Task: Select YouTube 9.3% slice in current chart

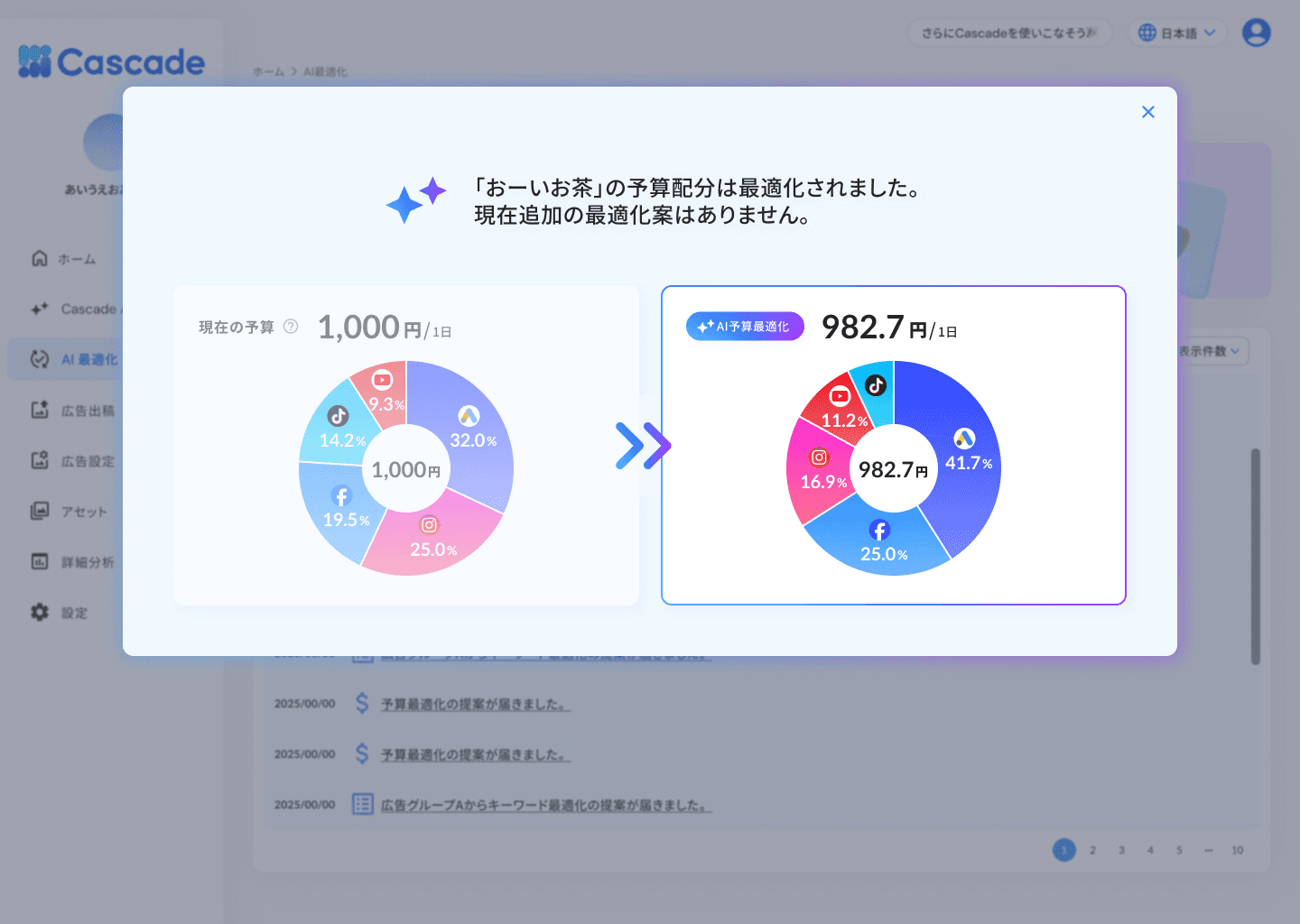Action: click(x=384, y=393)
